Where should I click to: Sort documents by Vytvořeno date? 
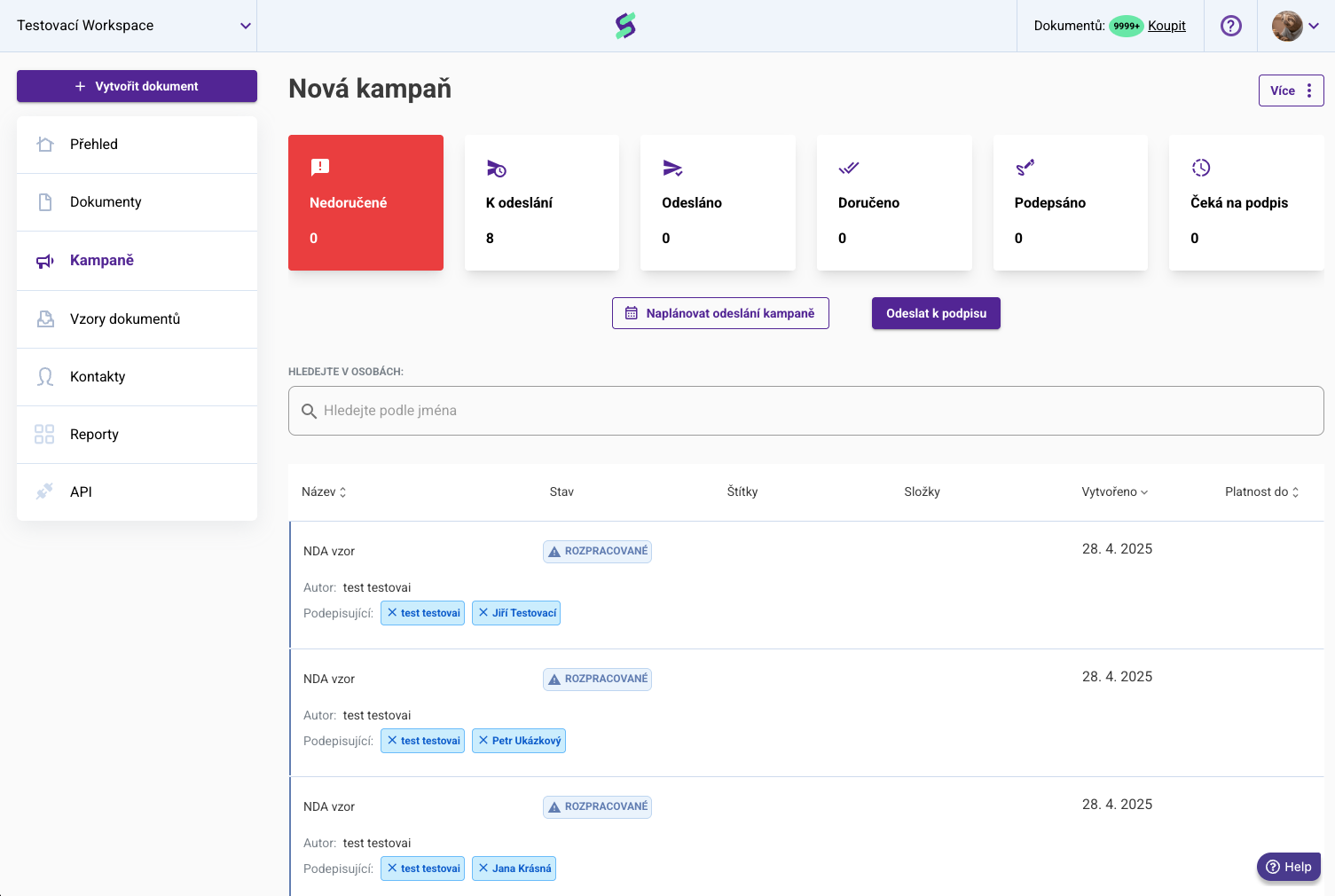(x=1114, y=491)
